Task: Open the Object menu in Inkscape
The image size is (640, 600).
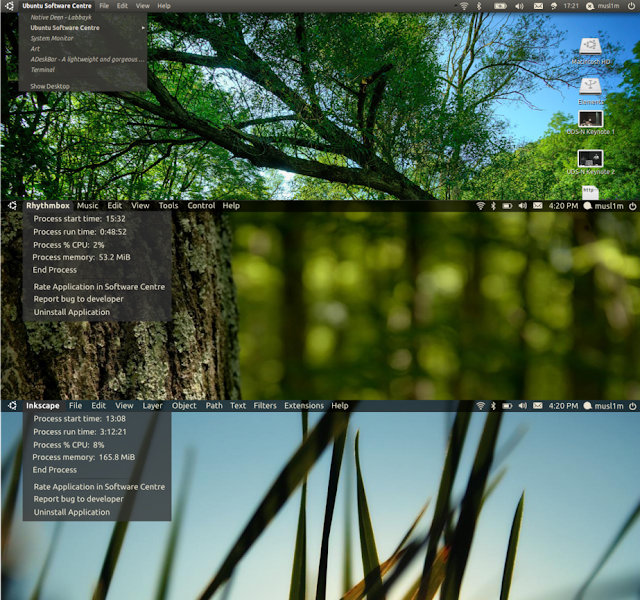Action: [184, 406]
